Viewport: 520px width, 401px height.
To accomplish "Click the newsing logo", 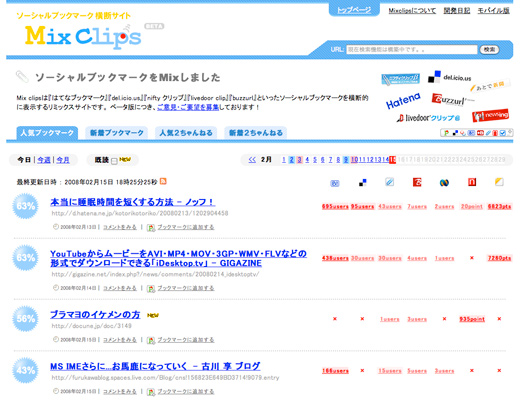I will [491, 115].
